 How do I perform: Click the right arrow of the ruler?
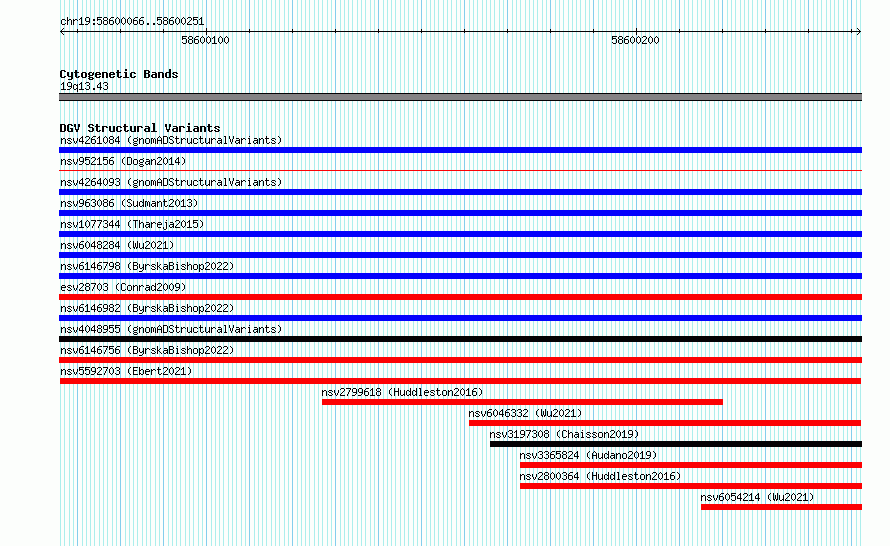[858, 31]
